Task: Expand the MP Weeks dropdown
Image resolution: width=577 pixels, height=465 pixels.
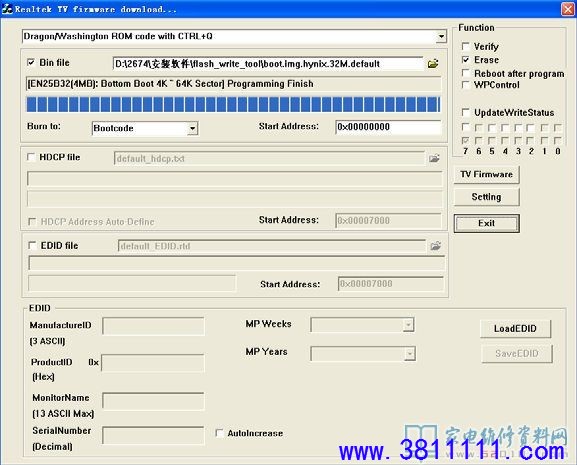Action: click(408, 325)
